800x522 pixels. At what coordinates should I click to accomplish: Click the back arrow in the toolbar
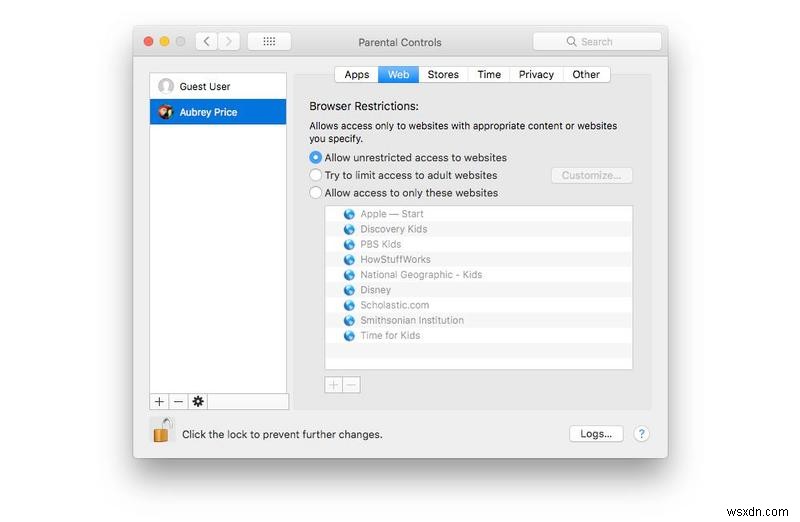coord(207,41)
